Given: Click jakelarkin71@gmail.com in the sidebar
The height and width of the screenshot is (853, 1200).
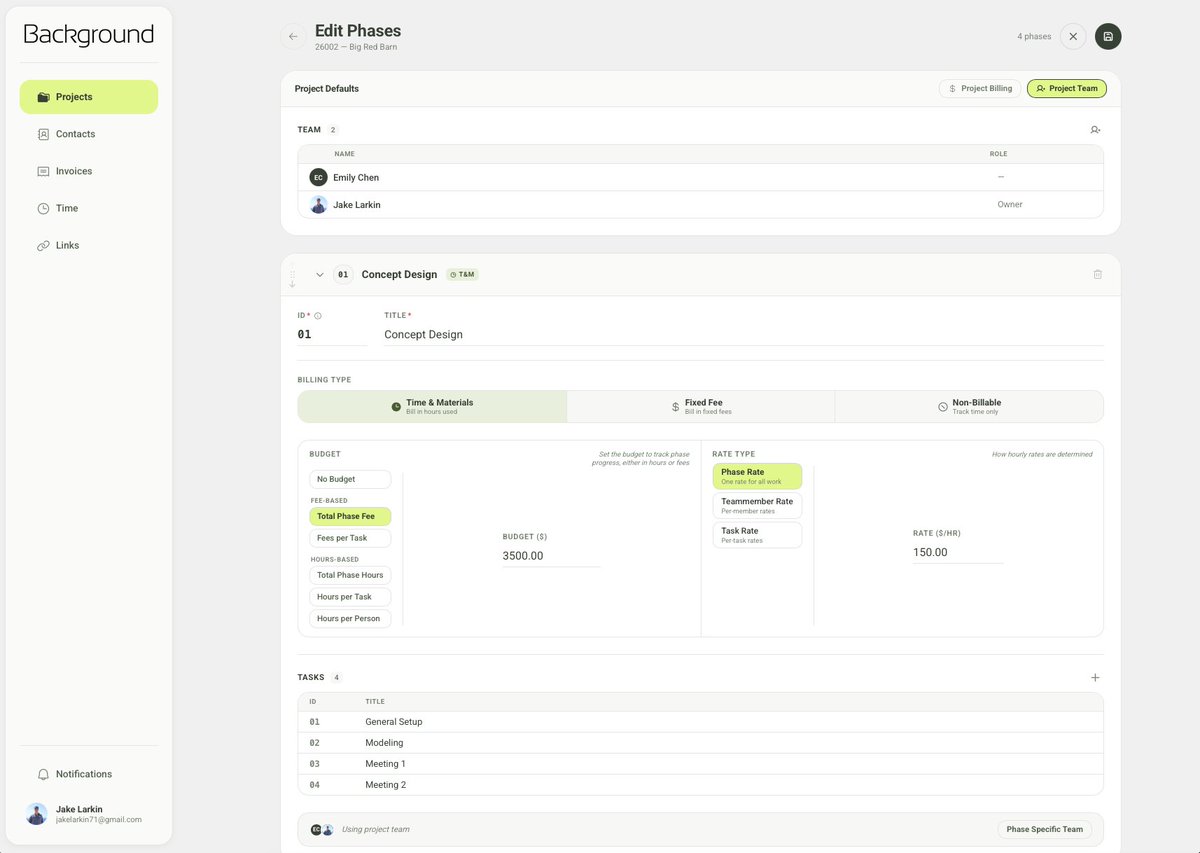Looking at the screenshot, I should (x=99, y=820).
